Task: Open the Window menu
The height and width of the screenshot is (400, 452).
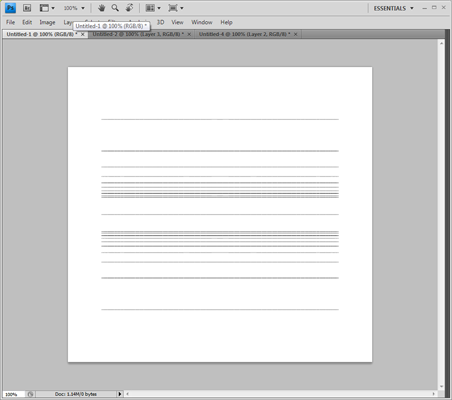Action: pos(202,22)
